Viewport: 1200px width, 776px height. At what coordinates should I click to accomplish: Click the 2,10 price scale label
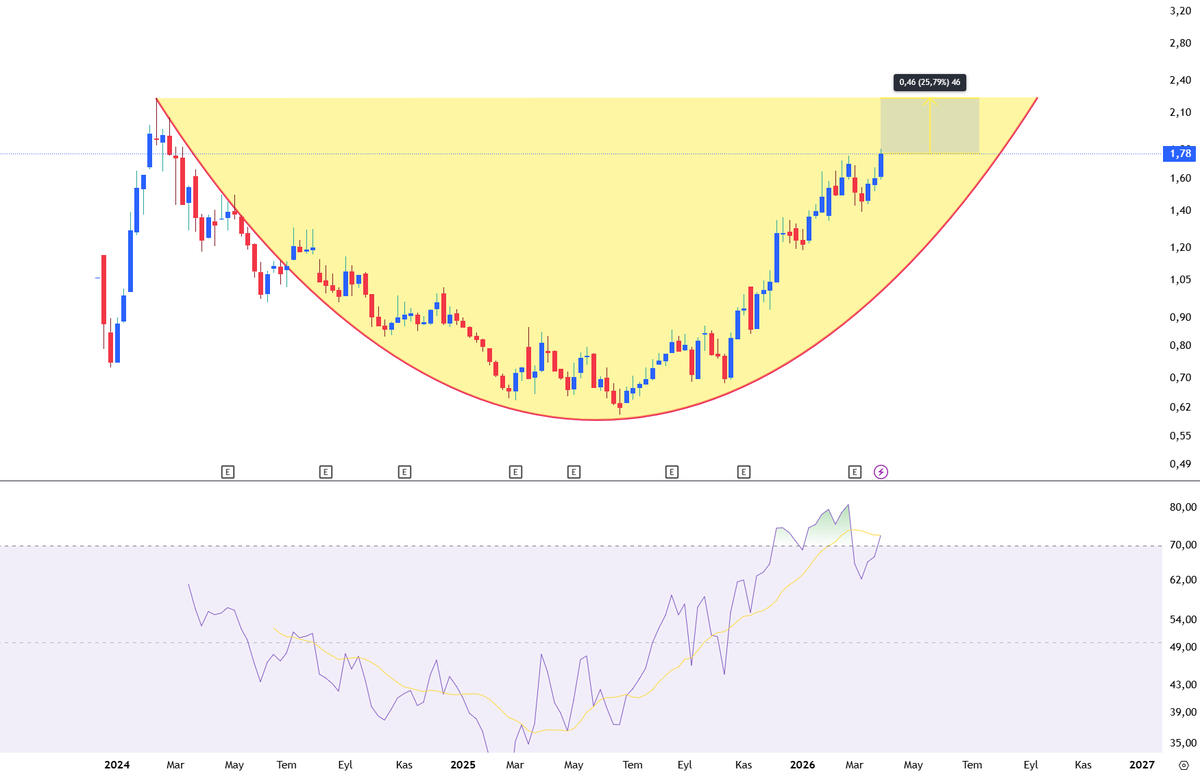[x=1180, y=112]
